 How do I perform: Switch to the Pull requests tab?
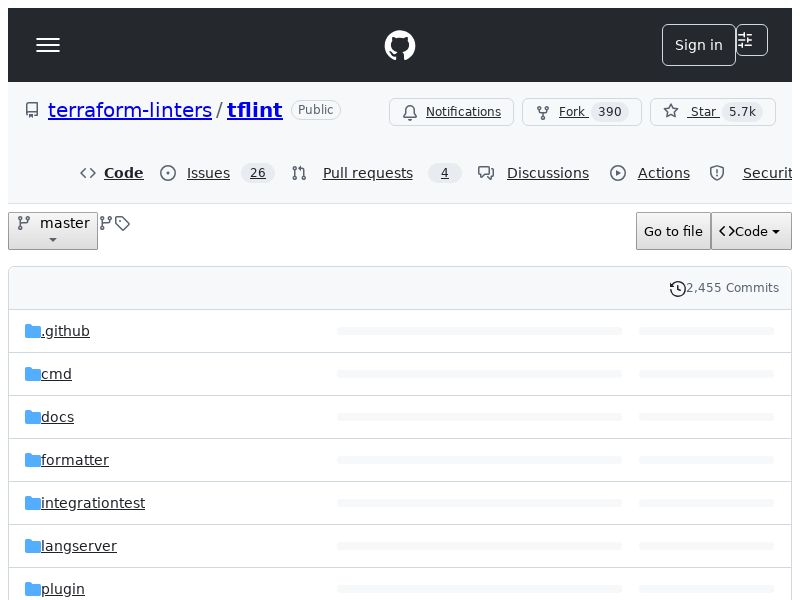[367, 173]
